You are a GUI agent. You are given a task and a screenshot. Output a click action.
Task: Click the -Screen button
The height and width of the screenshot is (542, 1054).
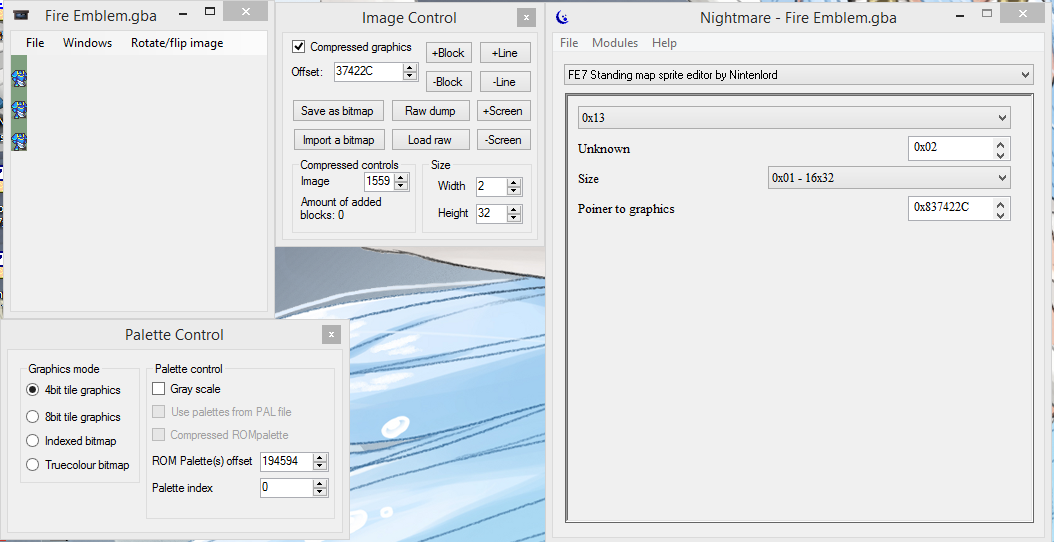point(503,140)
